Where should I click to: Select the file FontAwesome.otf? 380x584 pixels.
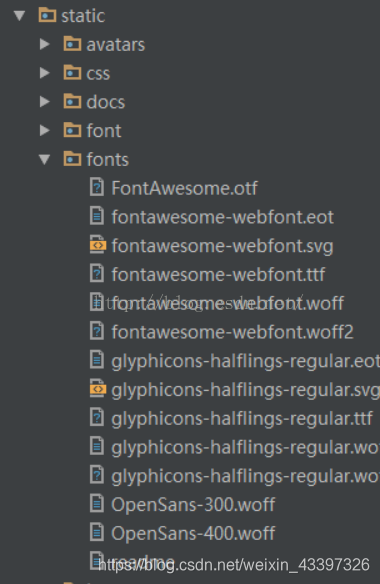click(x=184, y=188)
